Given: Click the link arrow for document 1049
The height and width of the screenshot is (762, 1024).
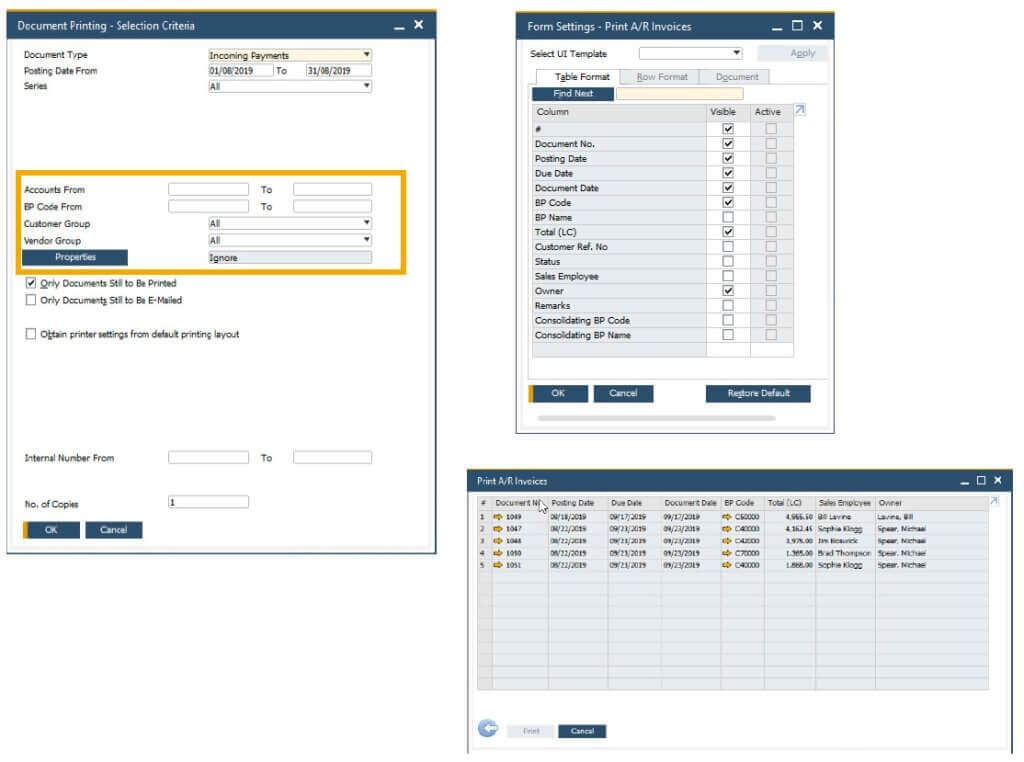Looking at the screenshot, I should [497, 516].
